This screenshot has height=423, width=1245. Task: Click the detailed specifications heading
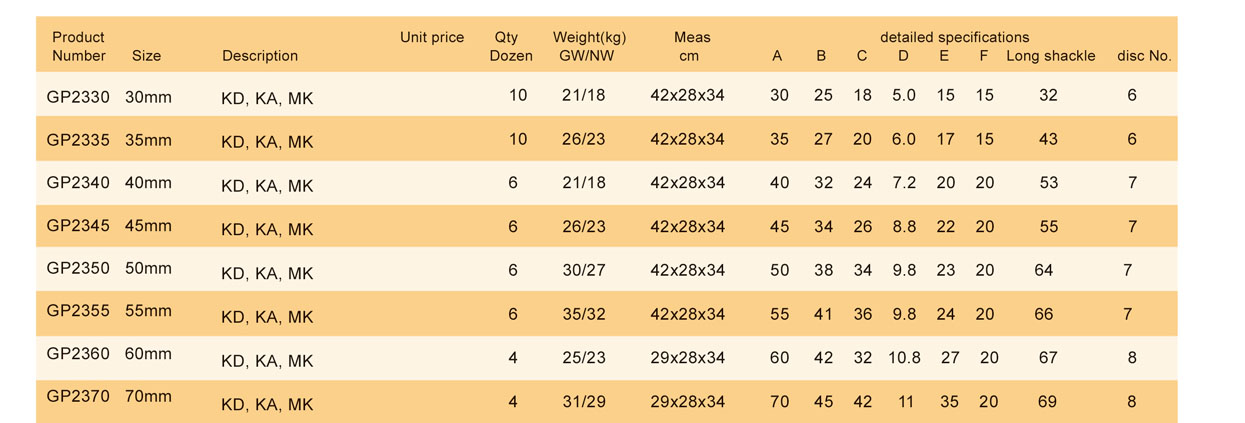pos(954,37)
